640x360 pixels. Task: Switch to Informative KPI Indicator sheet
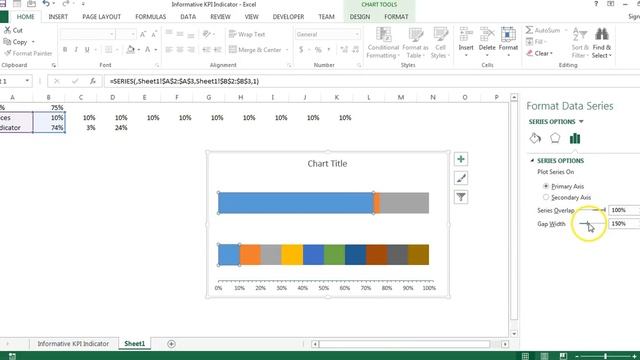pos(73,344)
